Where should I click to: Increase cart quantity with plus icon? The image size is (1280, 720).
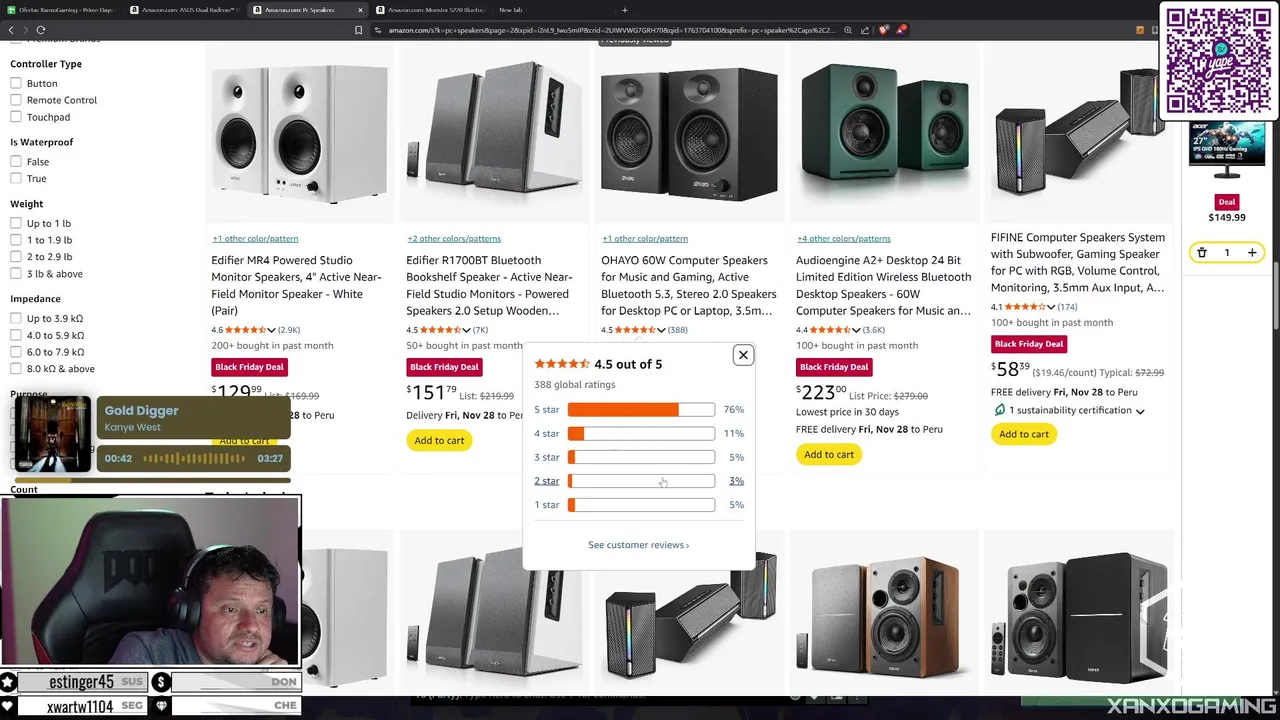pos(1252,253)
